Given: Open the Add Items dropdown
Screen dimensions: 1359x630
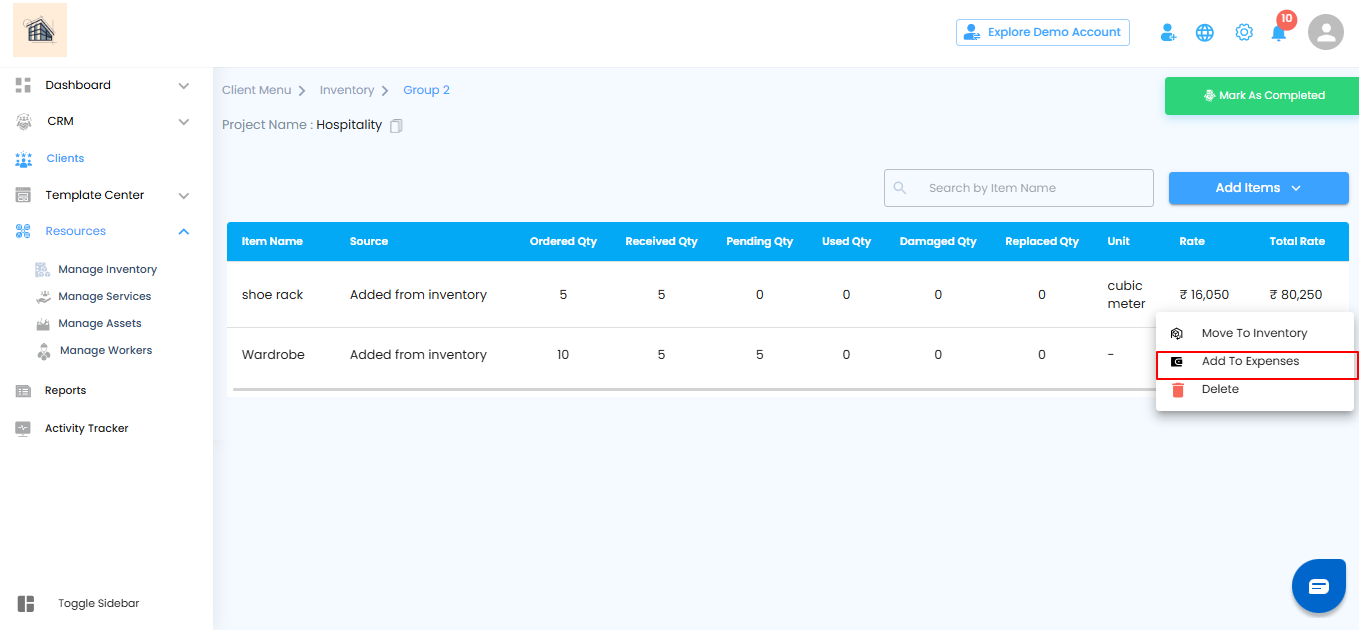Looking at the screenshot, I should pos(1258,188).
